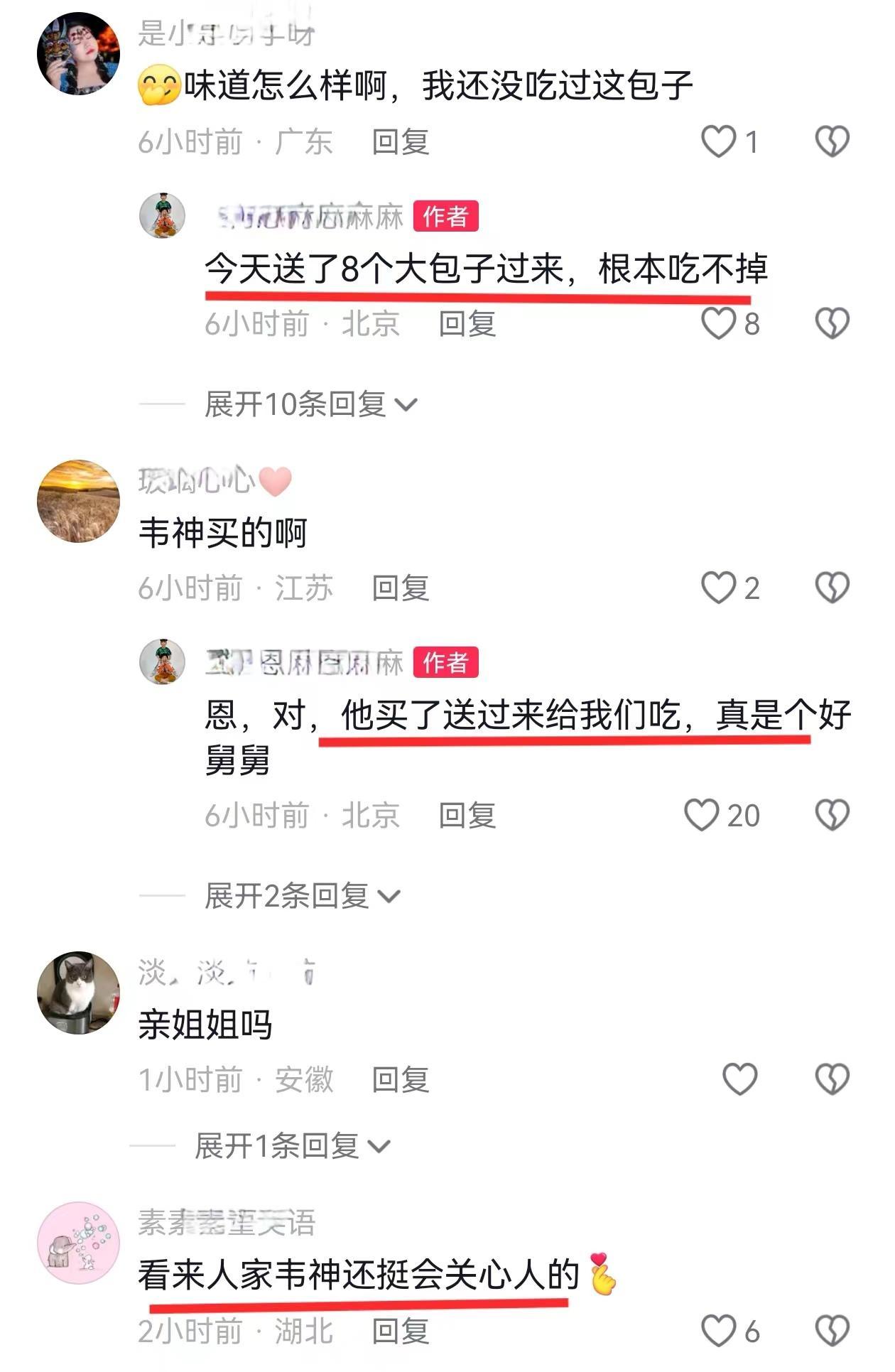Dislike the 亲姐姐吗 comment
The height and width of the screenshot is (1372, 895).
coord(832,1079)
